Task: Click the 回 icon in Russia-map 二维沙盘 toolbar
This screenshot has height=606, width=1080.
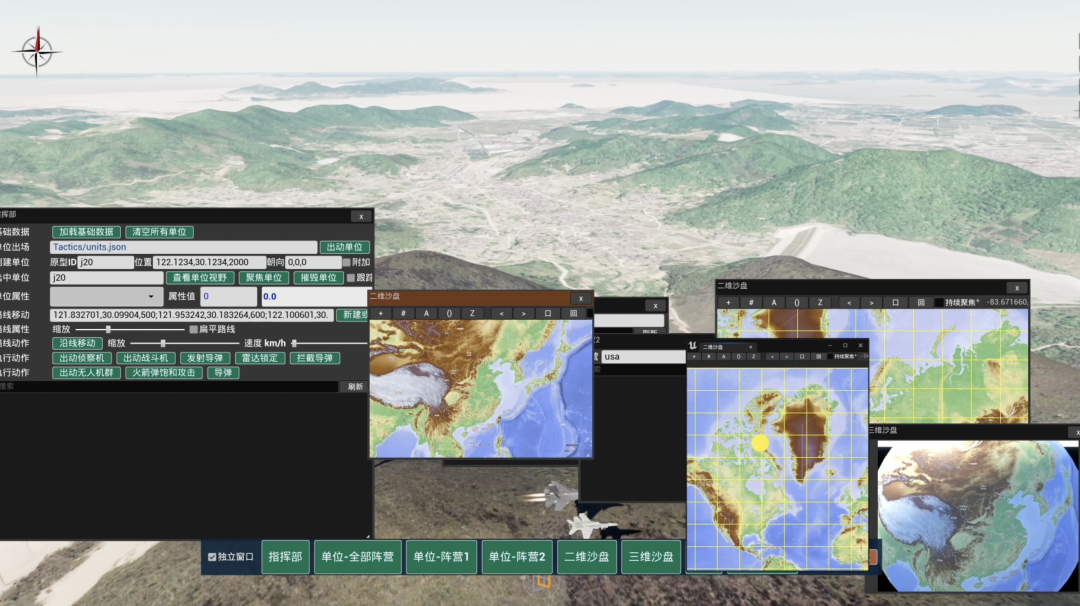Action: pos(921,302)
